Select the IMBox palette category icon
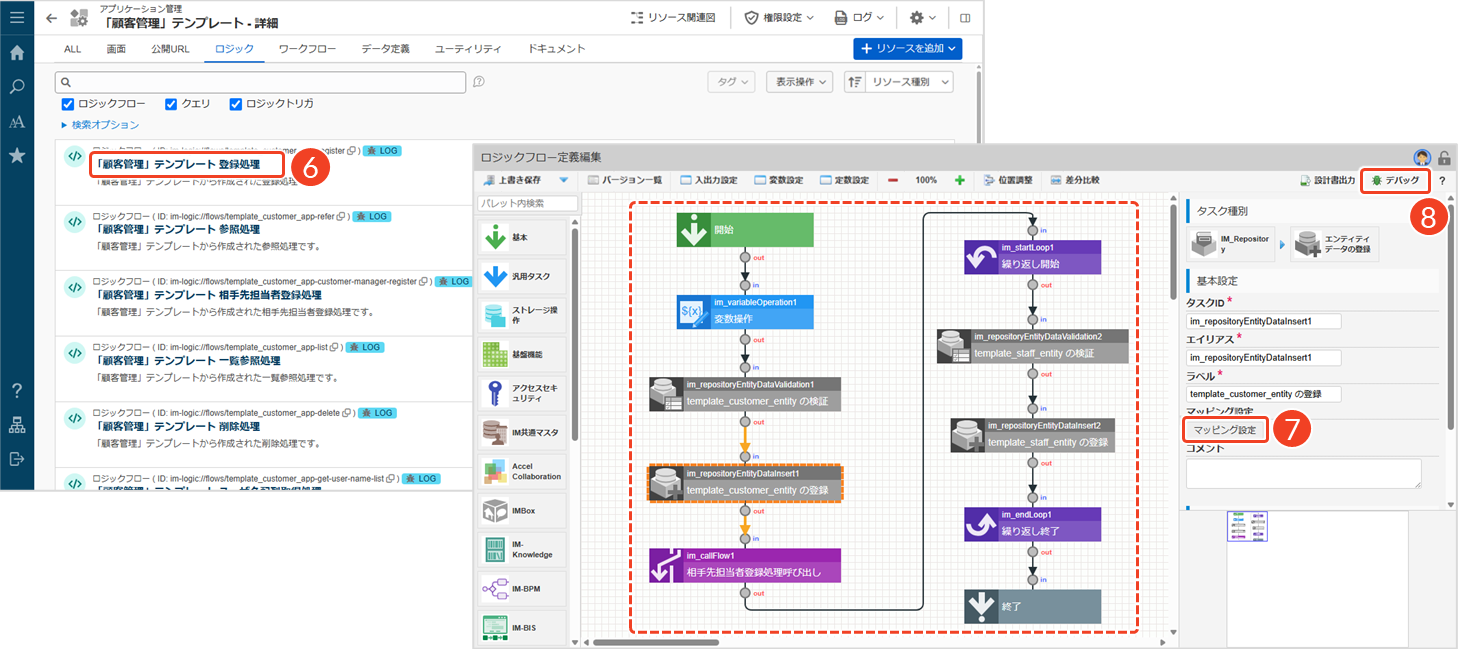 tap(495, 511)
